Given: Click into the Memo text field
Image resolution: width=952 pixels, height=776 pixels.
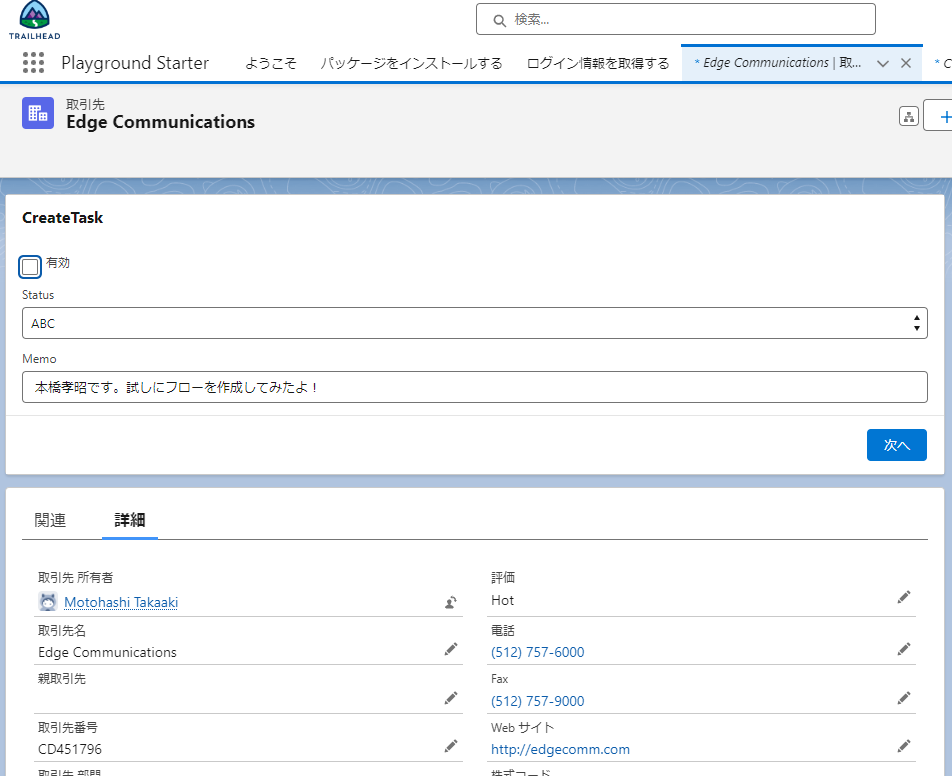Looking at the screenshot, I should [x=475, y=387].
